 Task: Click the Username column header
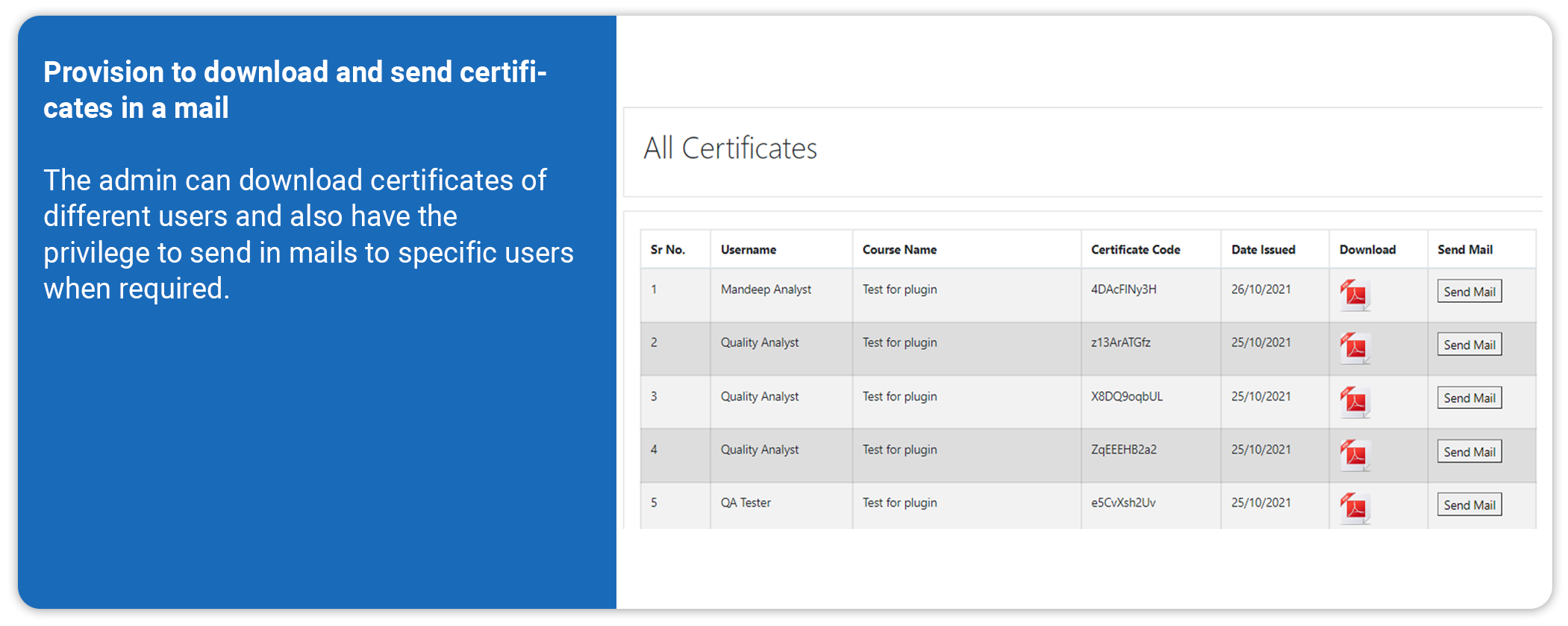click(x=748, y=250)
